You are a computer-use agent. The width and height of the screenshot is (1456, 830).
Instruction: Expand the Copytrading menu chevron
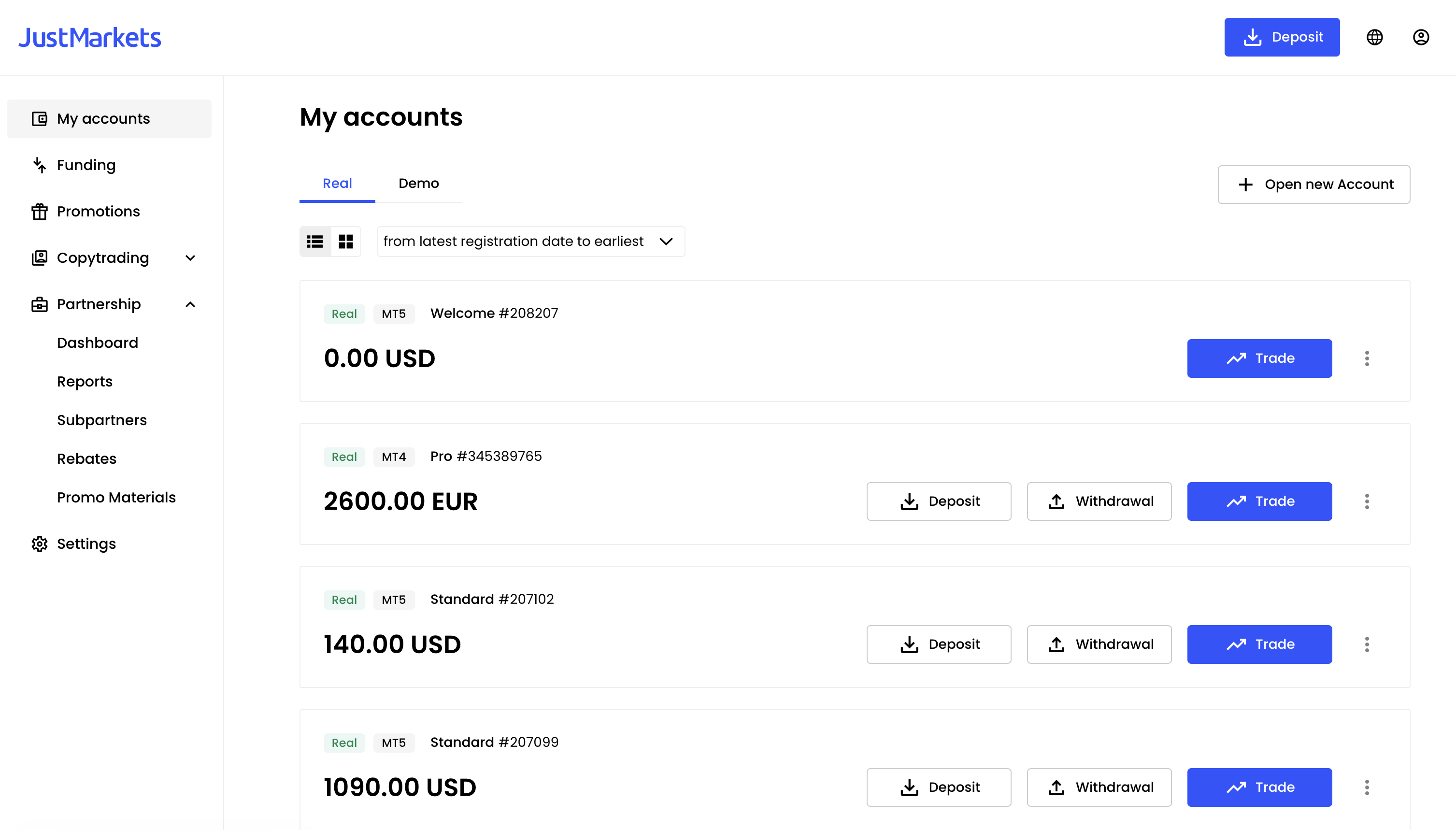coord(190,258)
